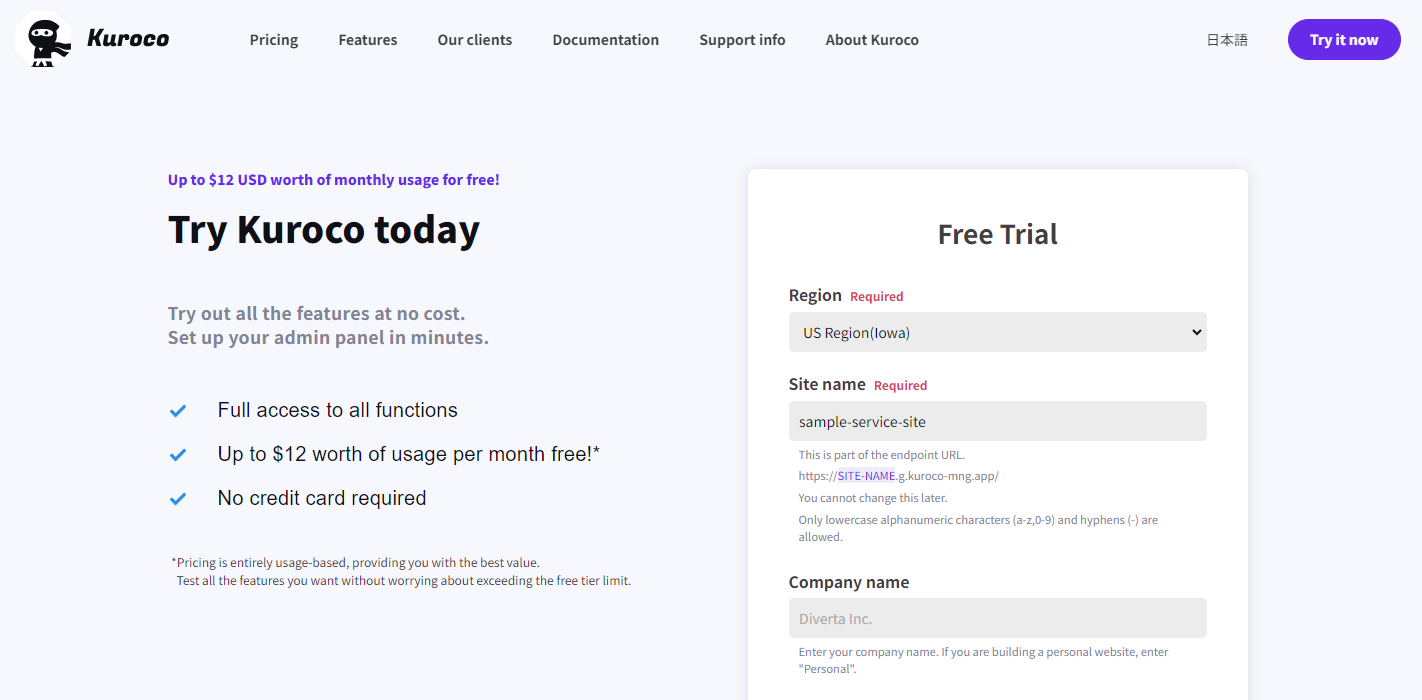Click the Try Kuroco today headline
The image size is (1422, 700).
[324, 230]
